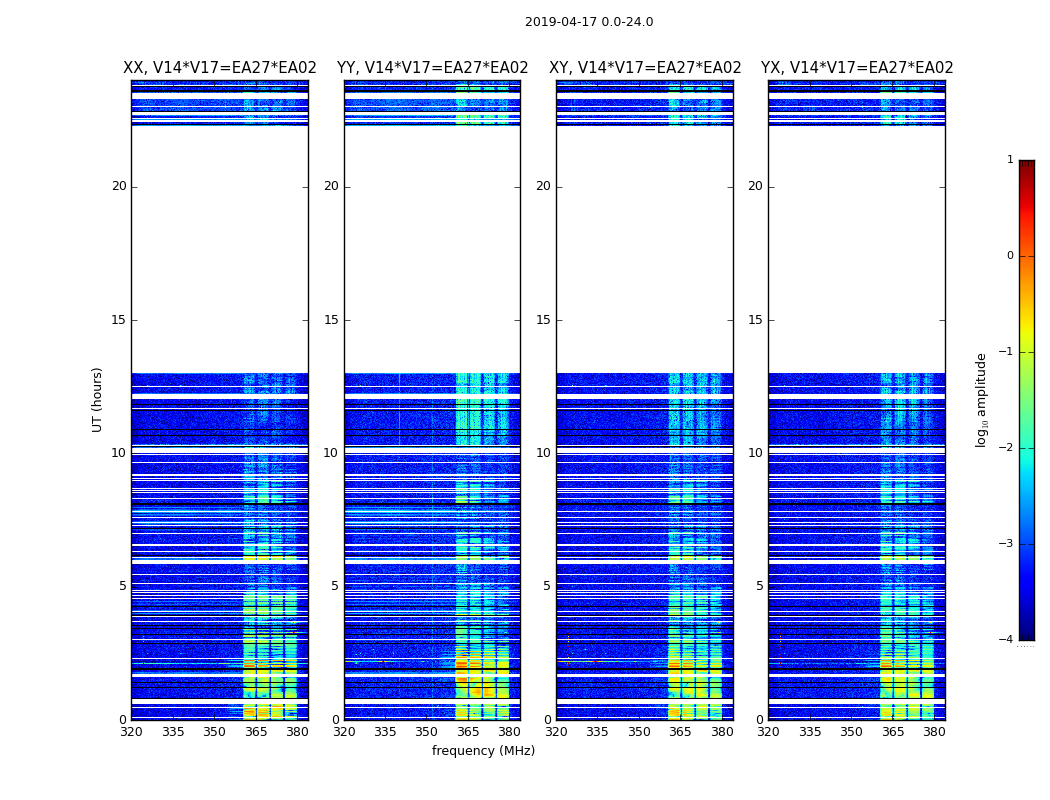Click the frequency (MHz) axis label

pos(483,751)
